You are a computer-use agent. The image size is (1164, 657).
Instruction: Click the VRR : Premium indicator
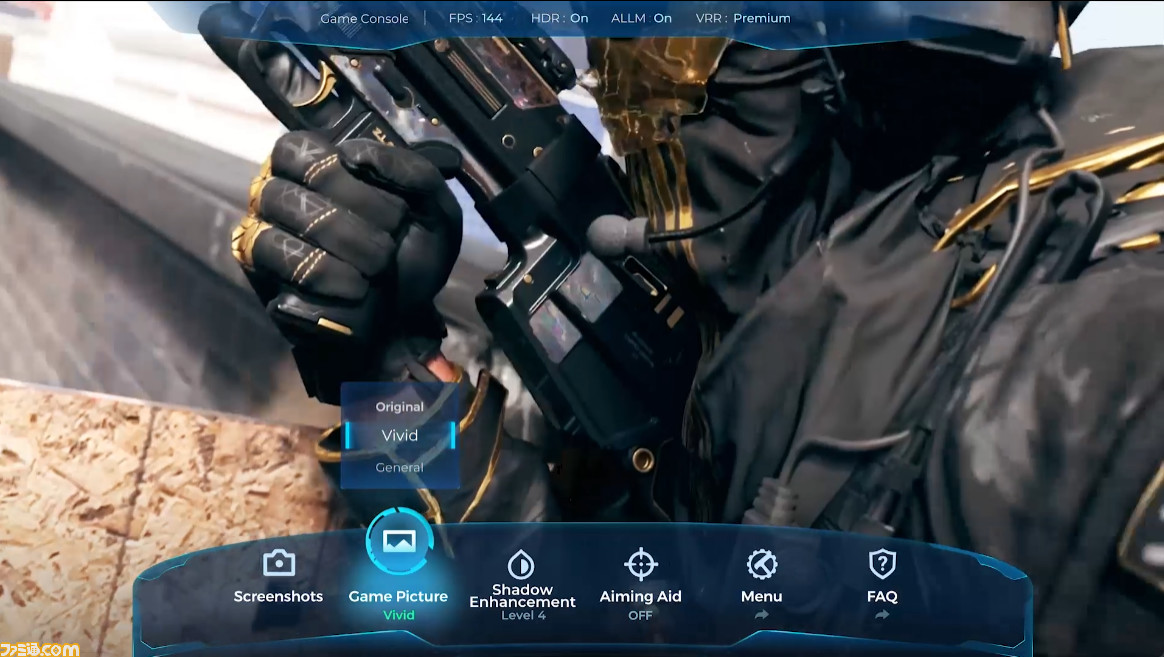pyautogui.click(x=742, y=18)
